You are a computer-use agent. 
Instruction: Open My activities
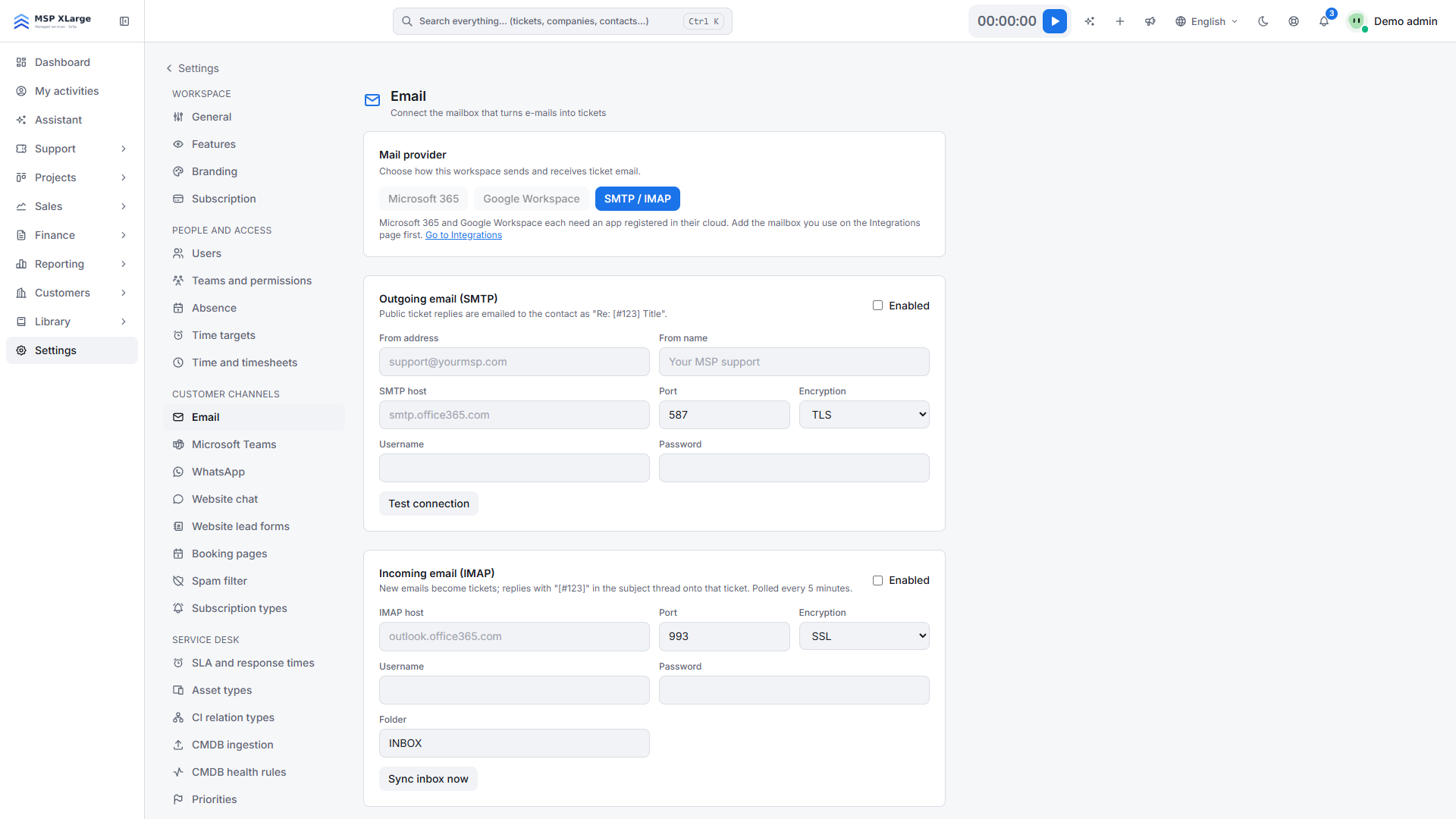[72, 91]
